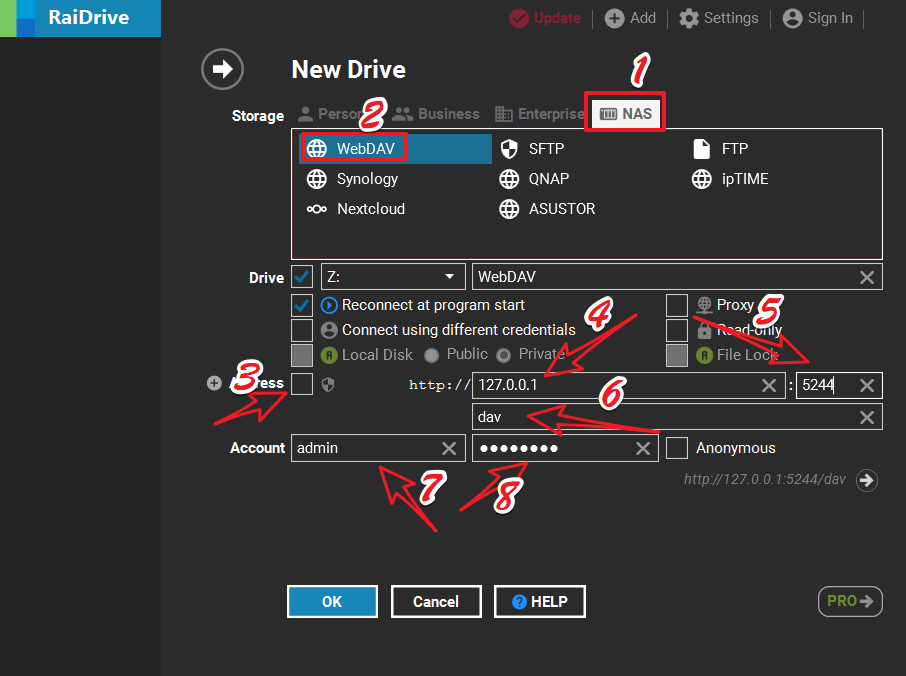Choose WebDAV storage type
Screen dimensions: 906x676
point(395,148)
